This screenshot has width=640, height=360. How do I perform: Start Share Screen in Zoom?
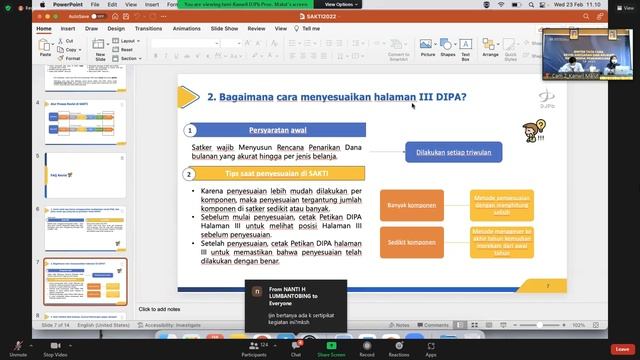tap(331, 349)
